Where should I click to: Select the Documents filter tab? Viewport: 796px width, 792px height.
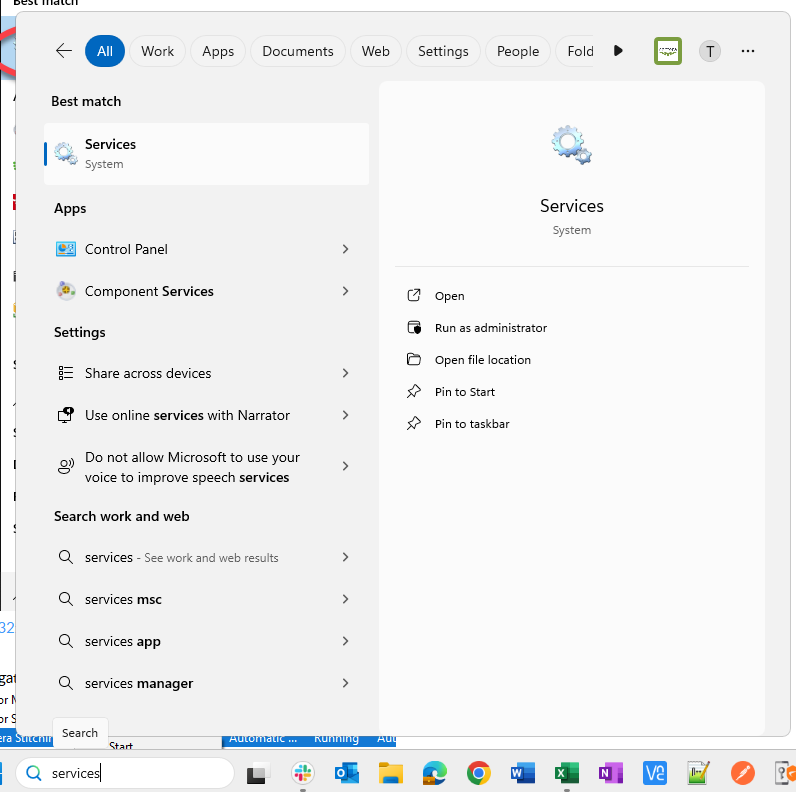point(298,51)
